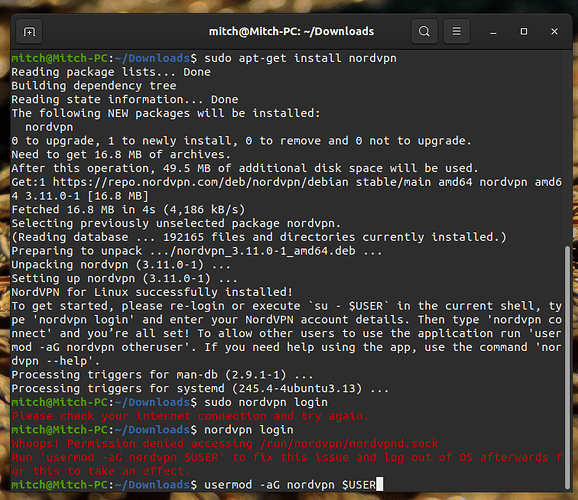Click the /run/nordvpn/nordvpnd.sock path
Image resolution: width=578 pixels, height=500 pixels.
tap(349, 443)
